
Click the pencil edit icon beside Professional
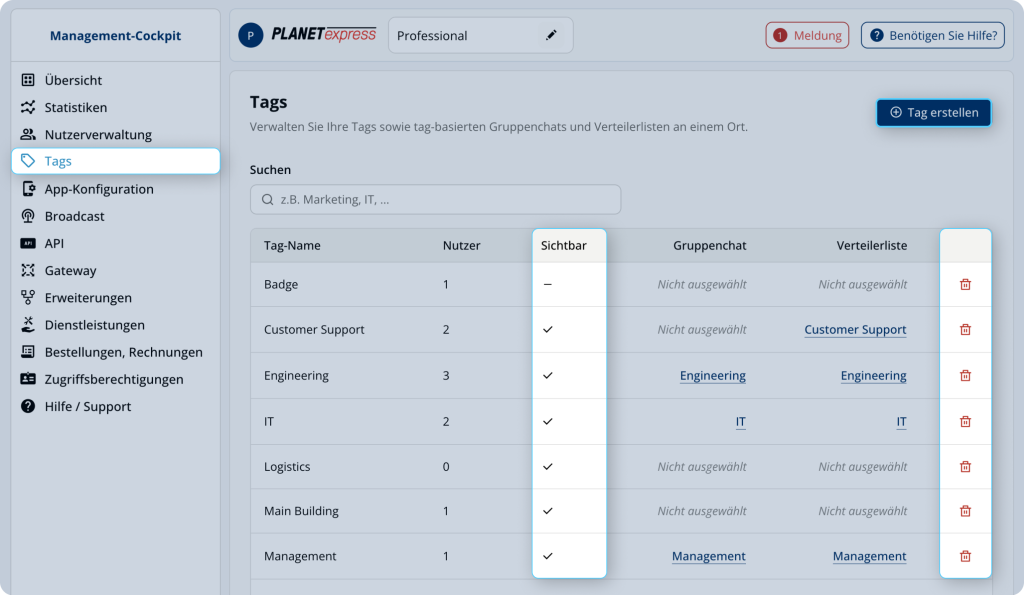(x=551, y=35)
